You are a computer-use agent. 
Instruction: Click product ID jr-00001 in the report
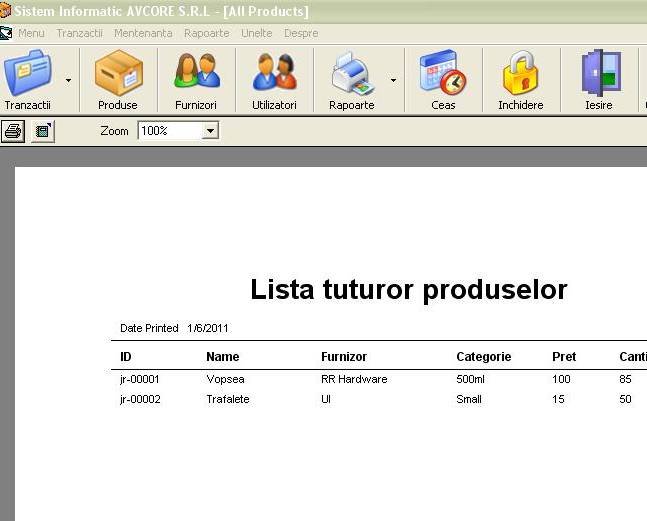click(x=140, y=380)
